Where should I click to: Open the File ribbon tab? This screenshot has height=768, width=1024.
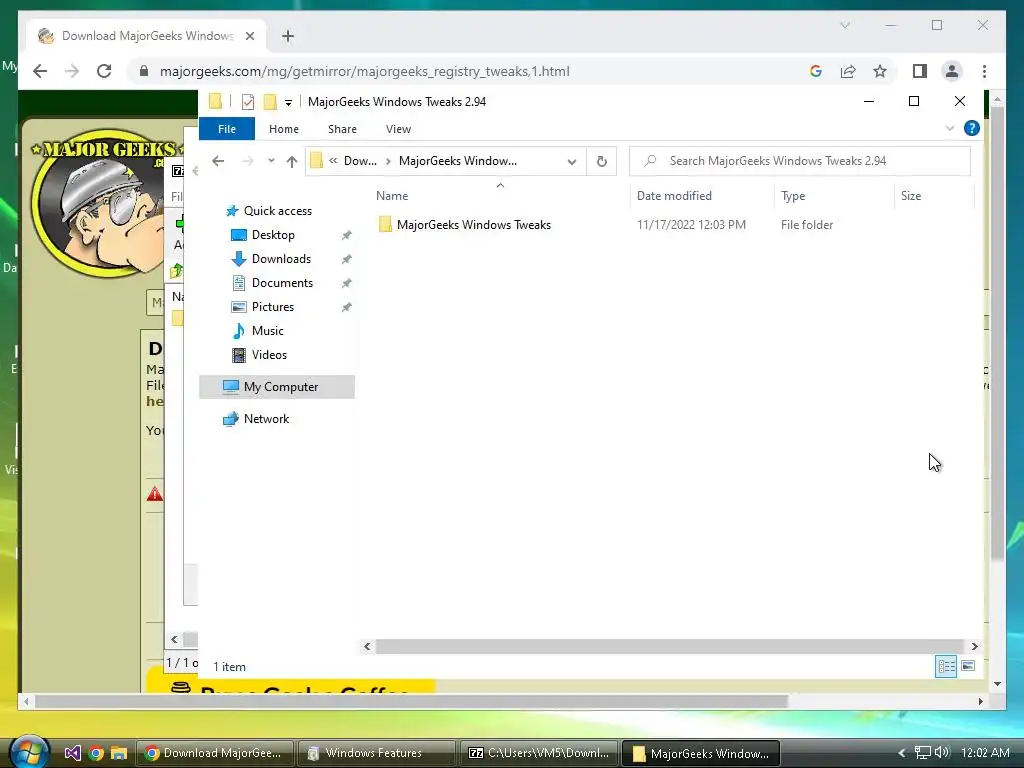(227, 129)
